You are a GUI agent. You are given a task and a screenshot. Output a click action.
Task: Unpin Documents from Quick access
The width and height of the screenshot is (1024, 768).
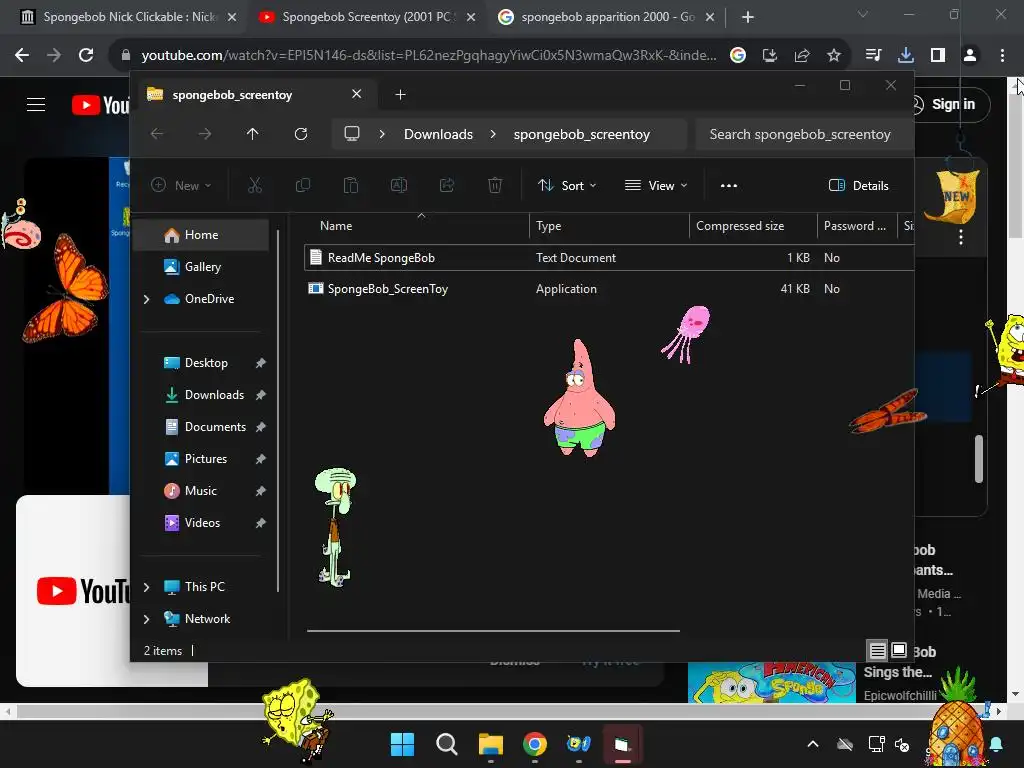261,427
